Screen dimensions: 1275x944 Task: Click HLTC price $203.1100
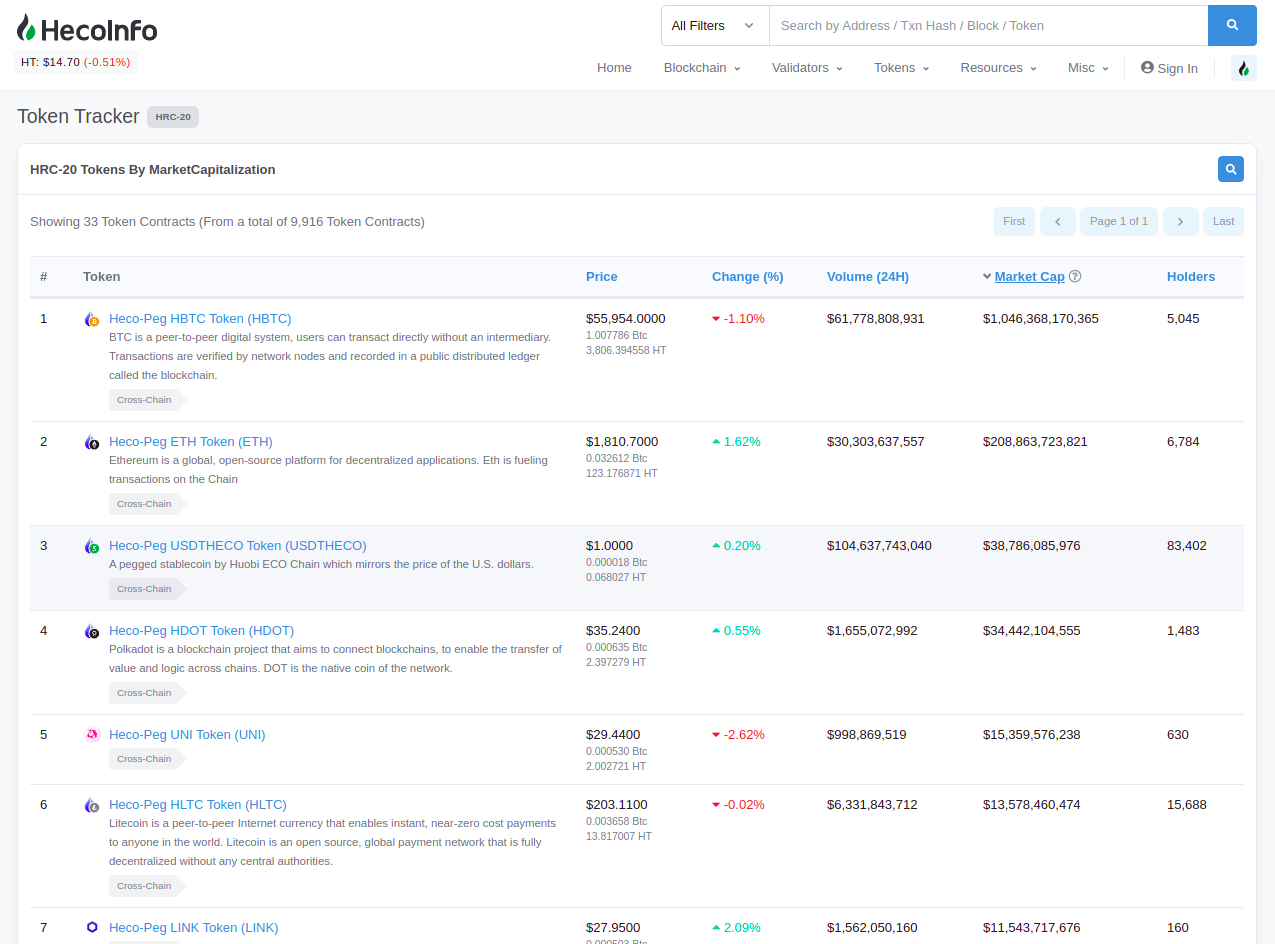click(617, 805)
